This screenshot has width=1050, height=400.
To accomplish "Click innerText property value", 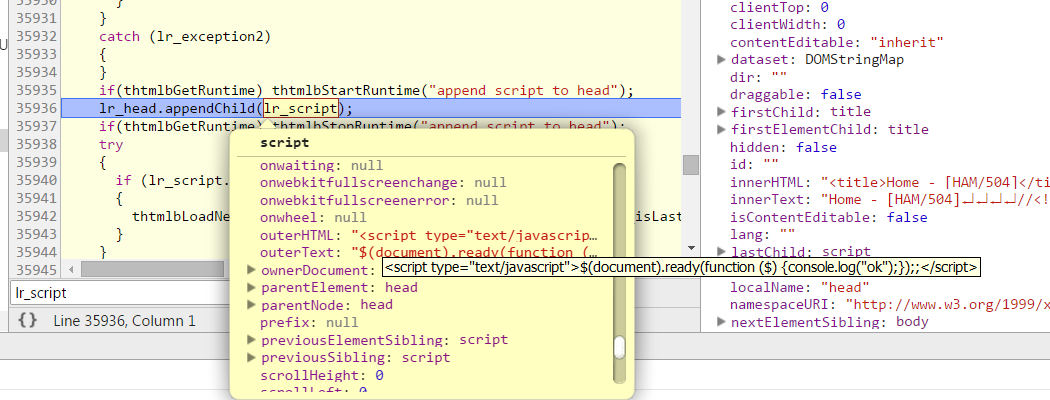I will (x=935, y=200).
